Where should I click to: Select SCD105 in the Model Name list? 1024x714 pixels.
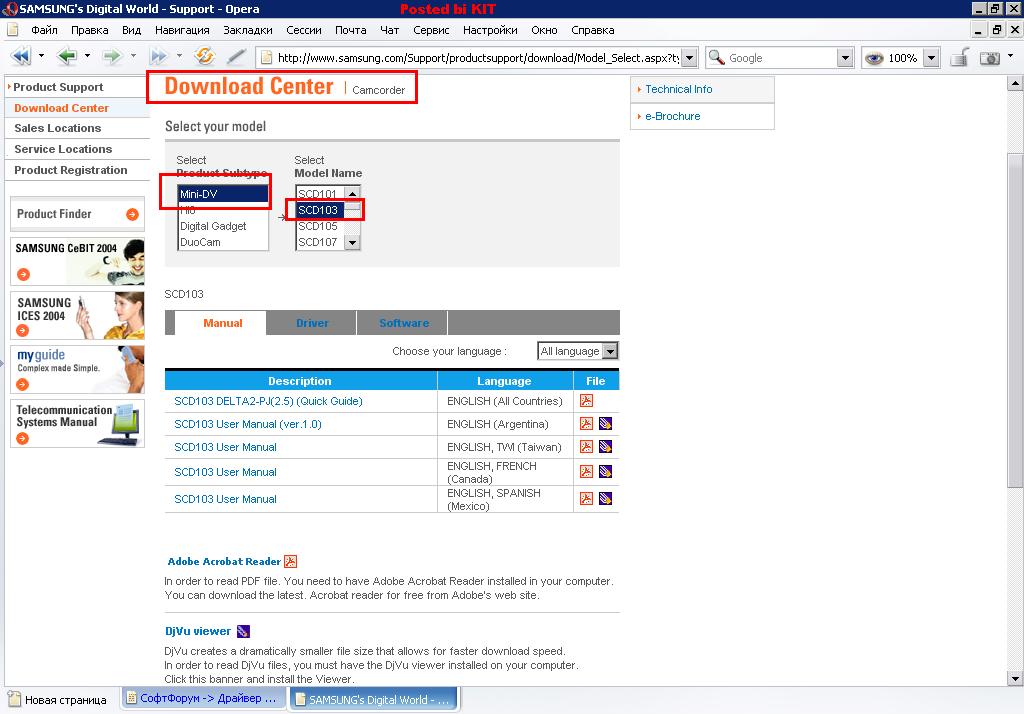click(317, 226)
